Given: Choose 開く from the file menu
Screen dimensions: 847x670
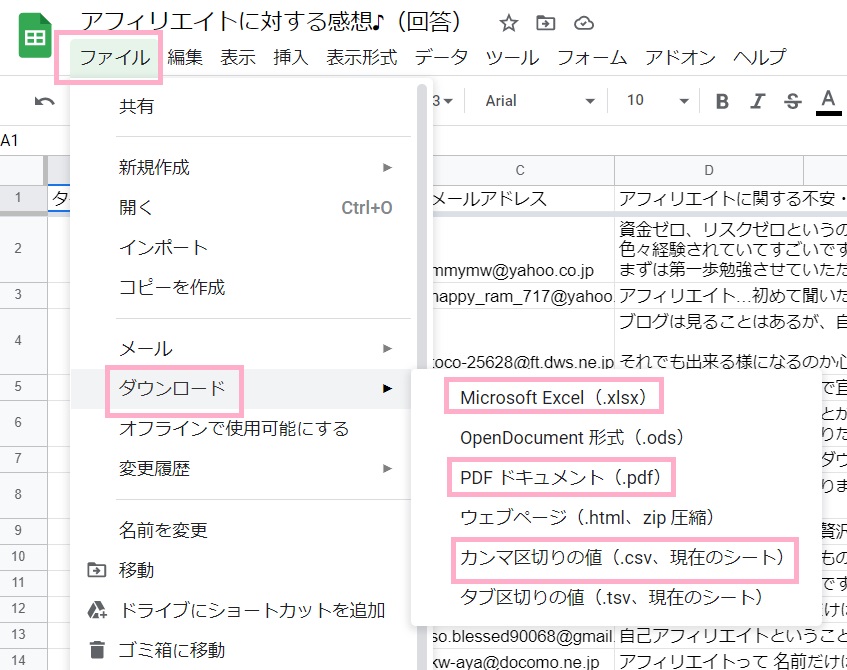Looking at the screenshot, I should (244, 207).
